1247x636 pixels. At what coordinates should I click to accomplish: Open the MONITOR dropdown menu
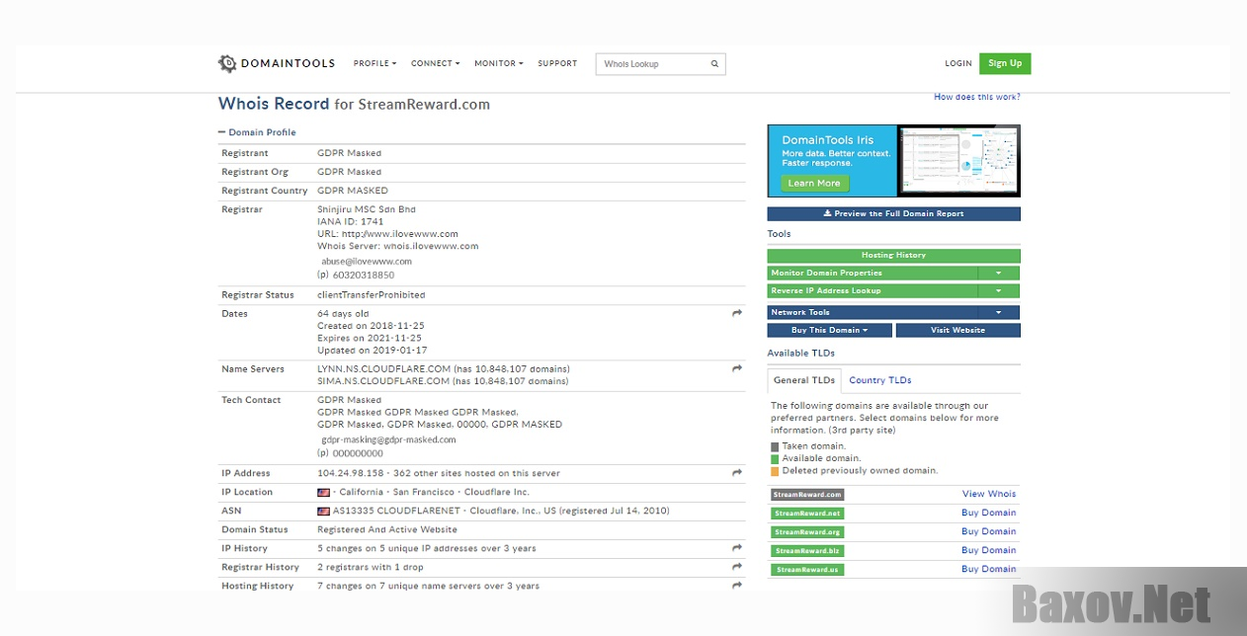[499, 64]
